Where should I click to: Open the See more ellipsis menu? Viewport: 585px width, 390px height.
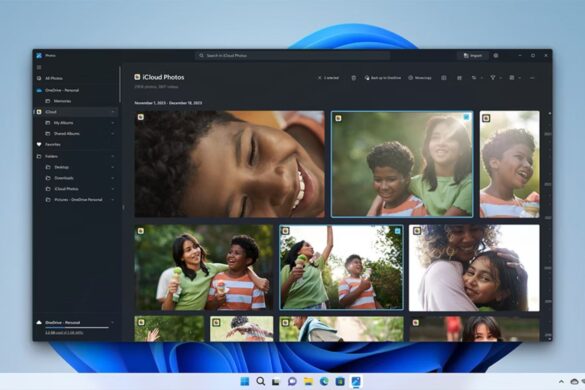pyautogui.click(x=532, y=78)
